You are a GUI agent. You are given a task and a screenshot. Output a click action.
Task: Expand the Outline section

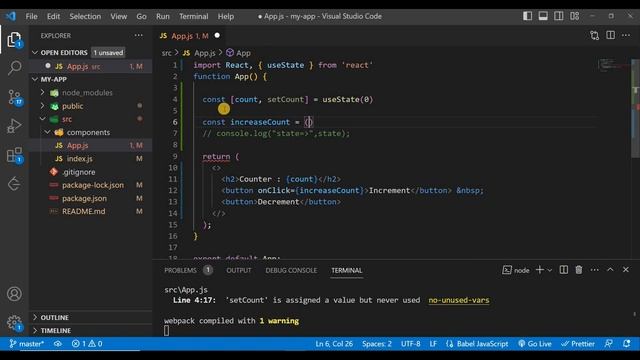click(35, 317)
